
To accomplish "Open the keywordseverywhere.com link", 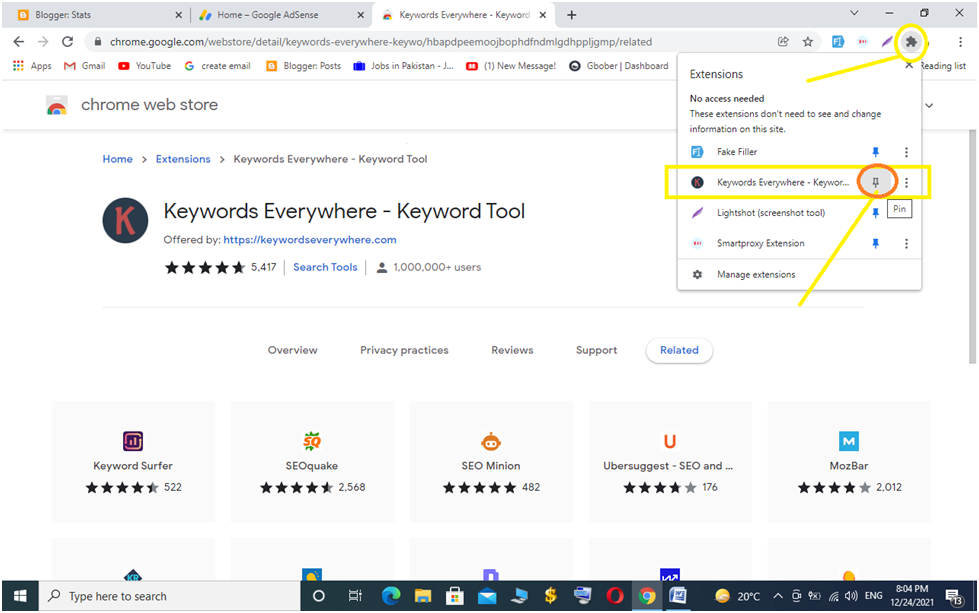I will point(310,240).
